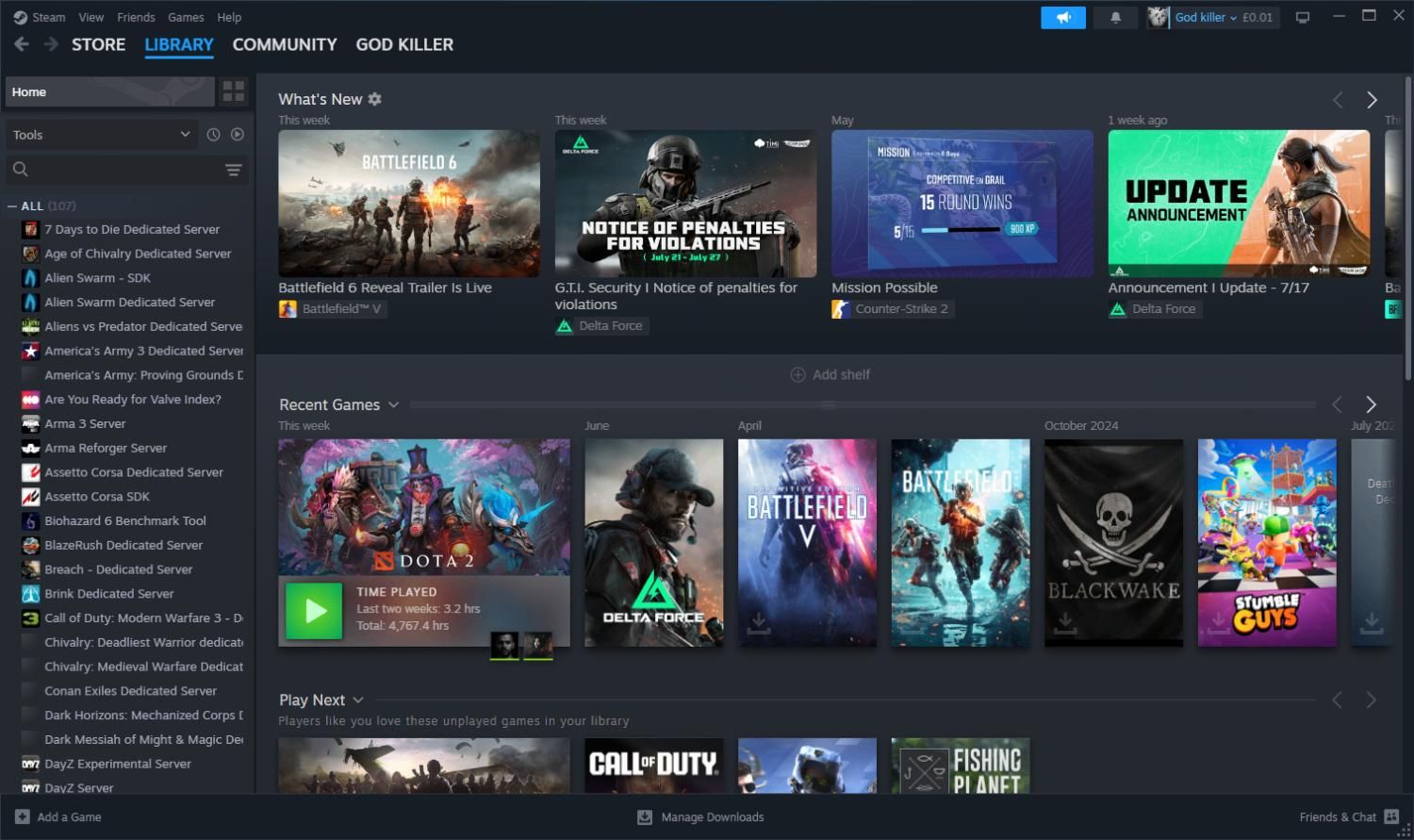Image resolution: width=1414 pixels, height=840 pixels.
Task: Expand the Play Next shelf dropdown
Action: pyautogui.click(x=358, y=700)
